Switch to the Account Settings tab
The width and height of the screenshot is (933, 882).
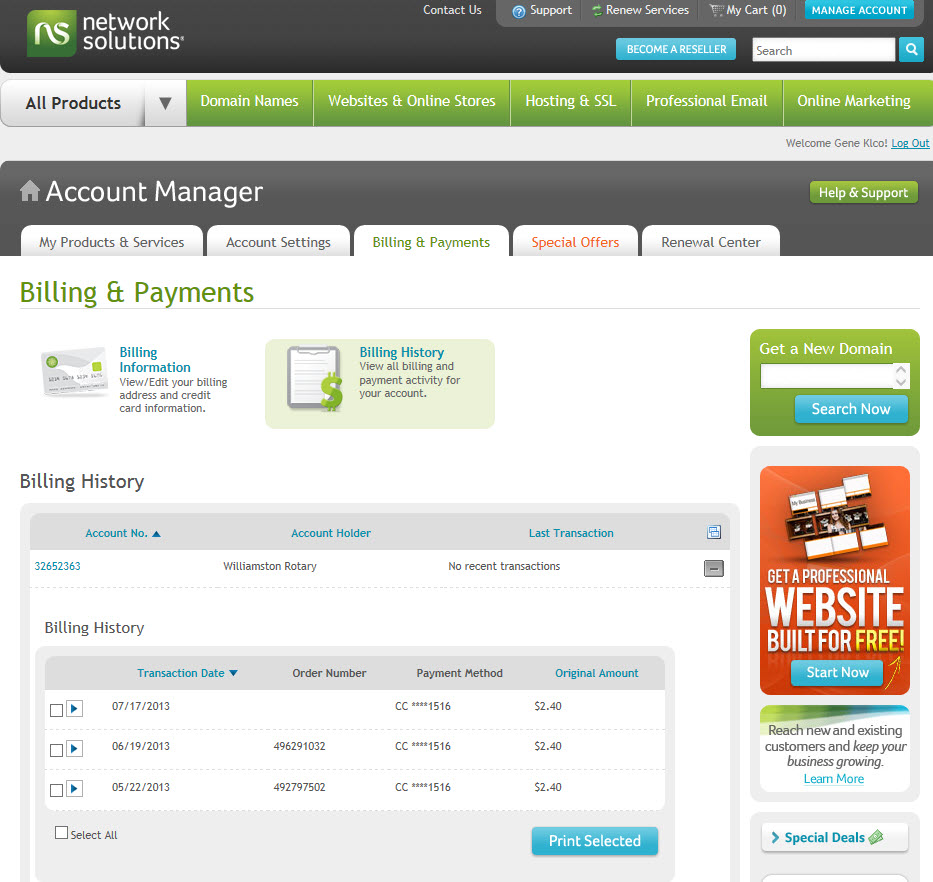pos(278,241)
